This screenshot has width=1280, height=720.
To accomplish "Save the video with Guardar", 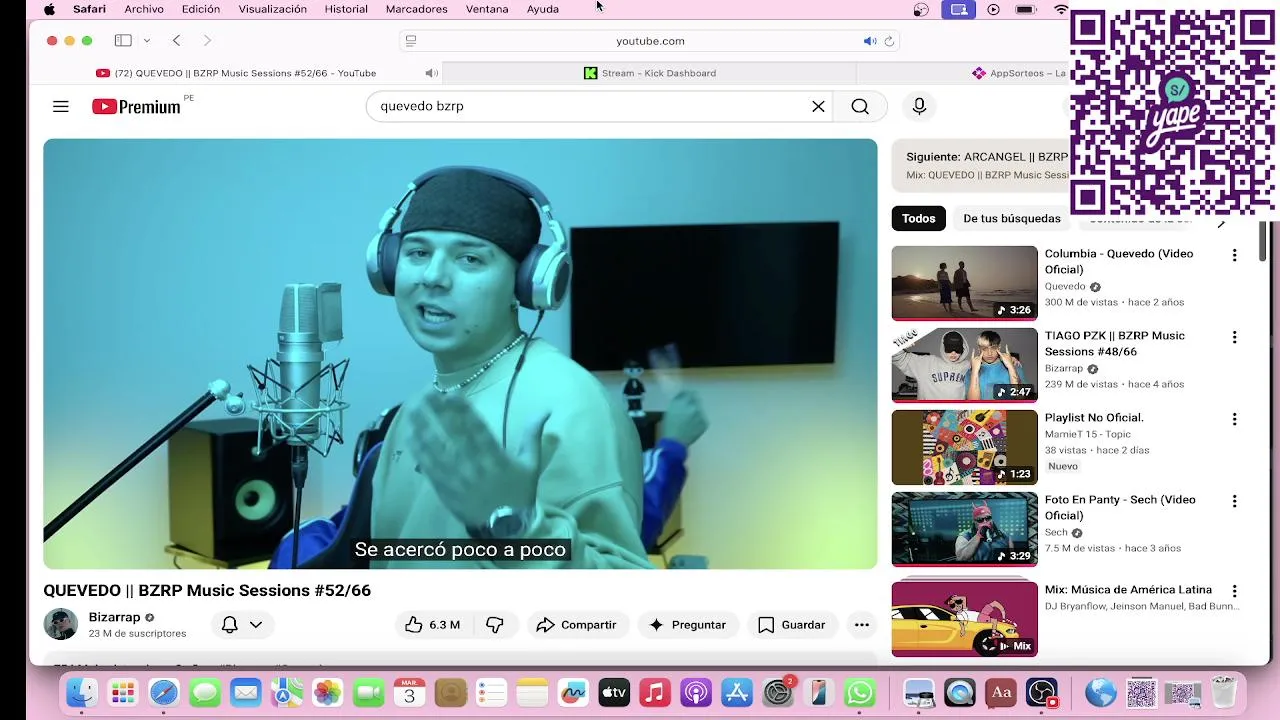I will pyautogui.click(x=792, y=625).
